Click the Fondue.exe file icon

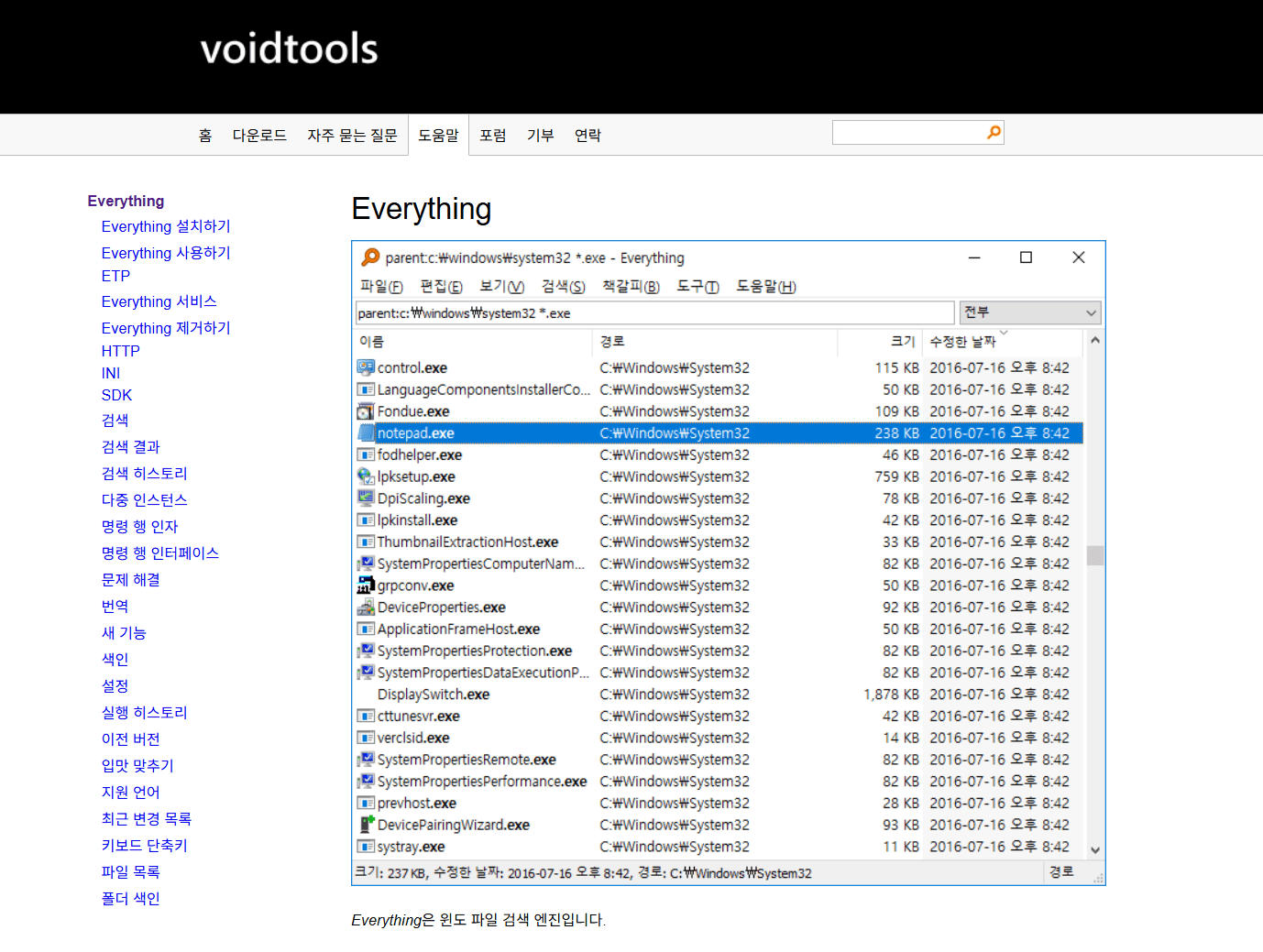click(x=366, y=411)
